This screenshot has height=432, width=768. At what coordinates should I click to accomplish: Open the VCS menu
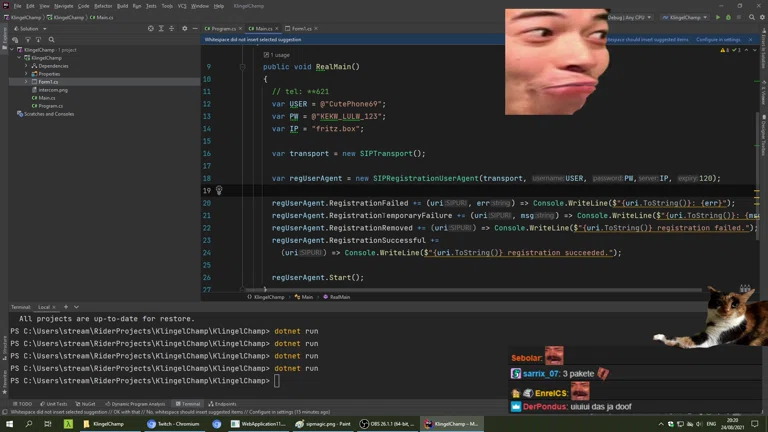(182, 6)
